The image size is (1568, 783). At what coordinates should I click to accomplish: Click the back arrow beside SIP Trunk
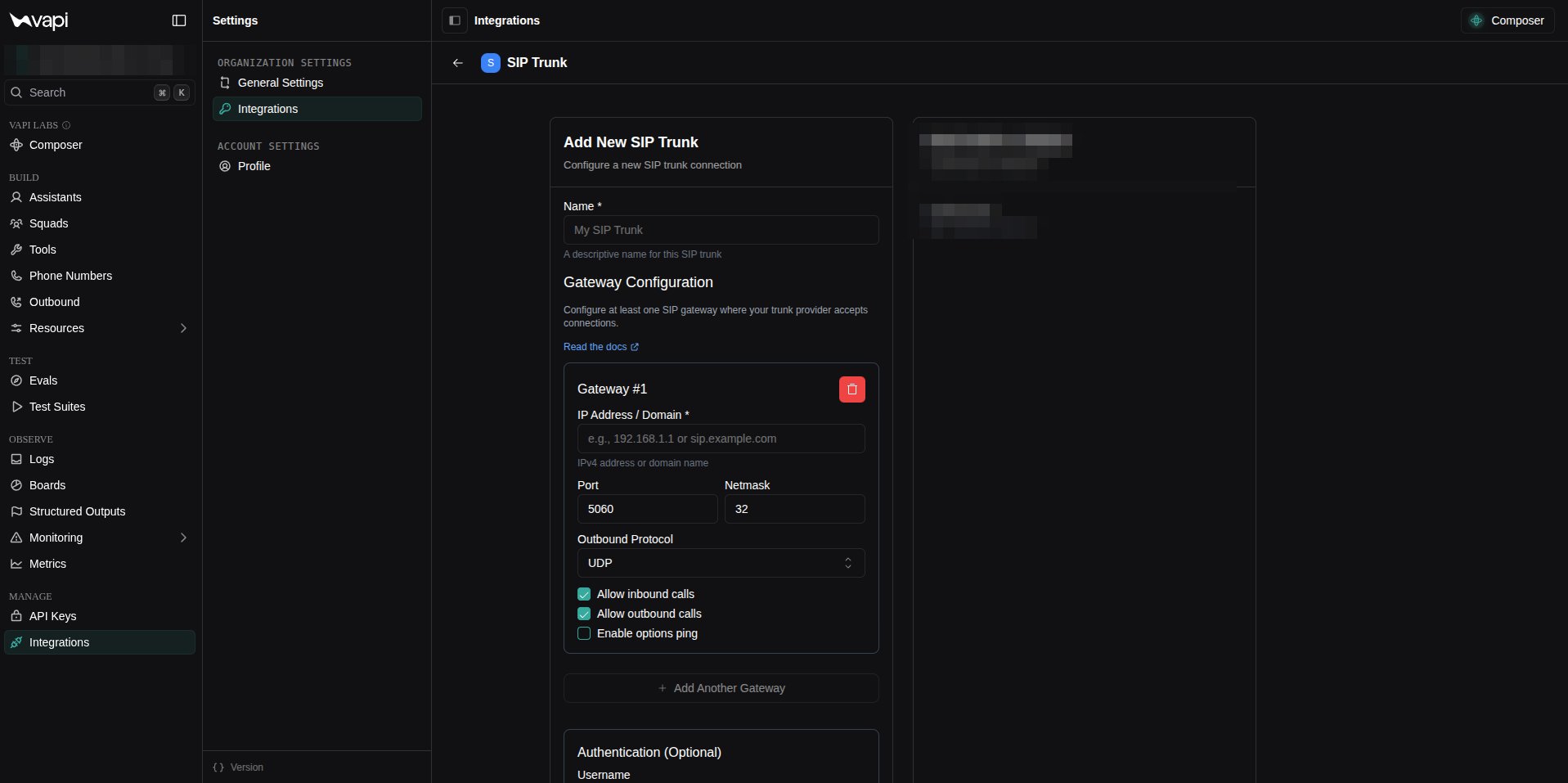click(458, 63)
